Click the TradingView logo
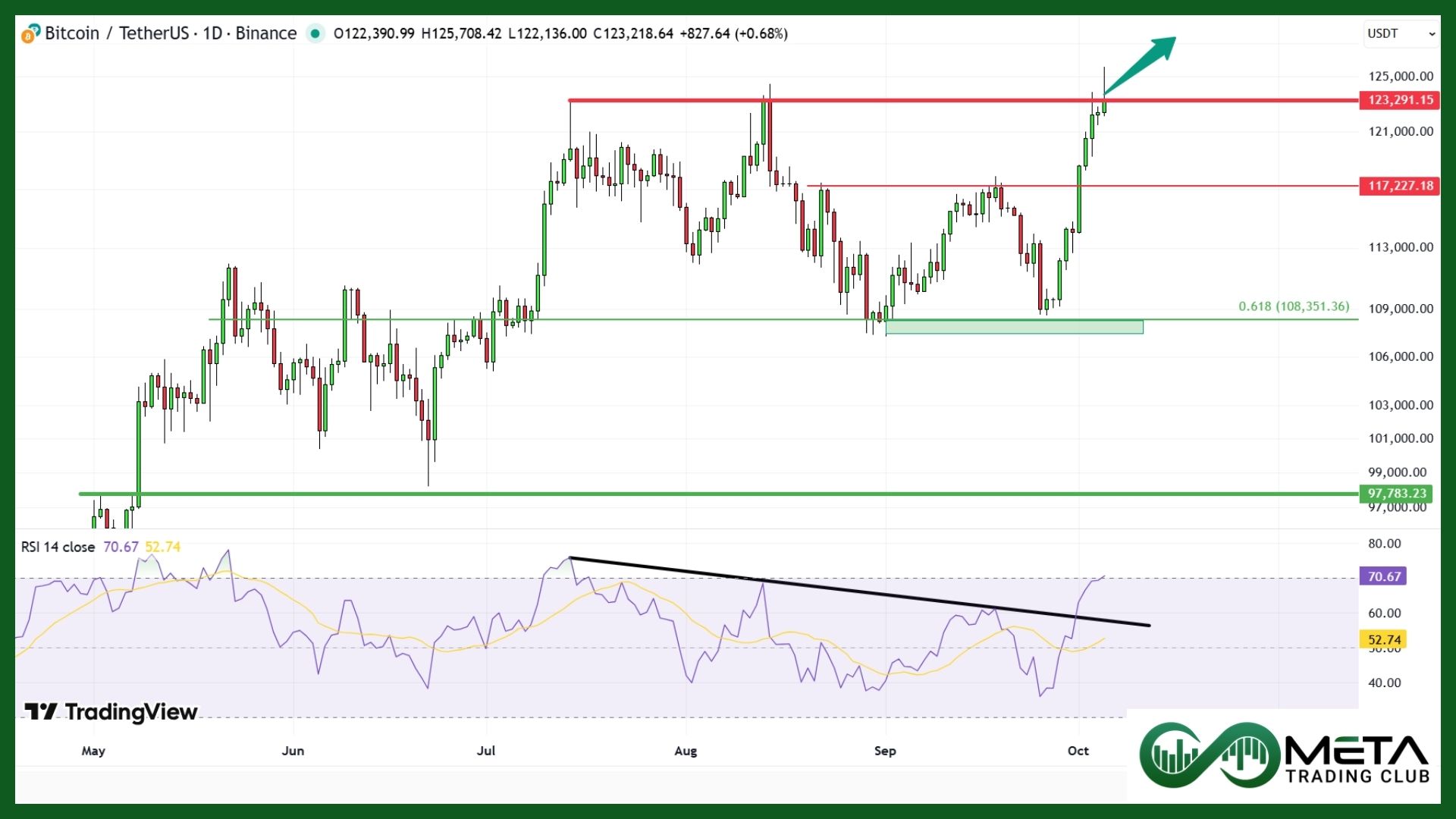The height and width of the screenshot is (819, 1456). click(x=111, y=711)
